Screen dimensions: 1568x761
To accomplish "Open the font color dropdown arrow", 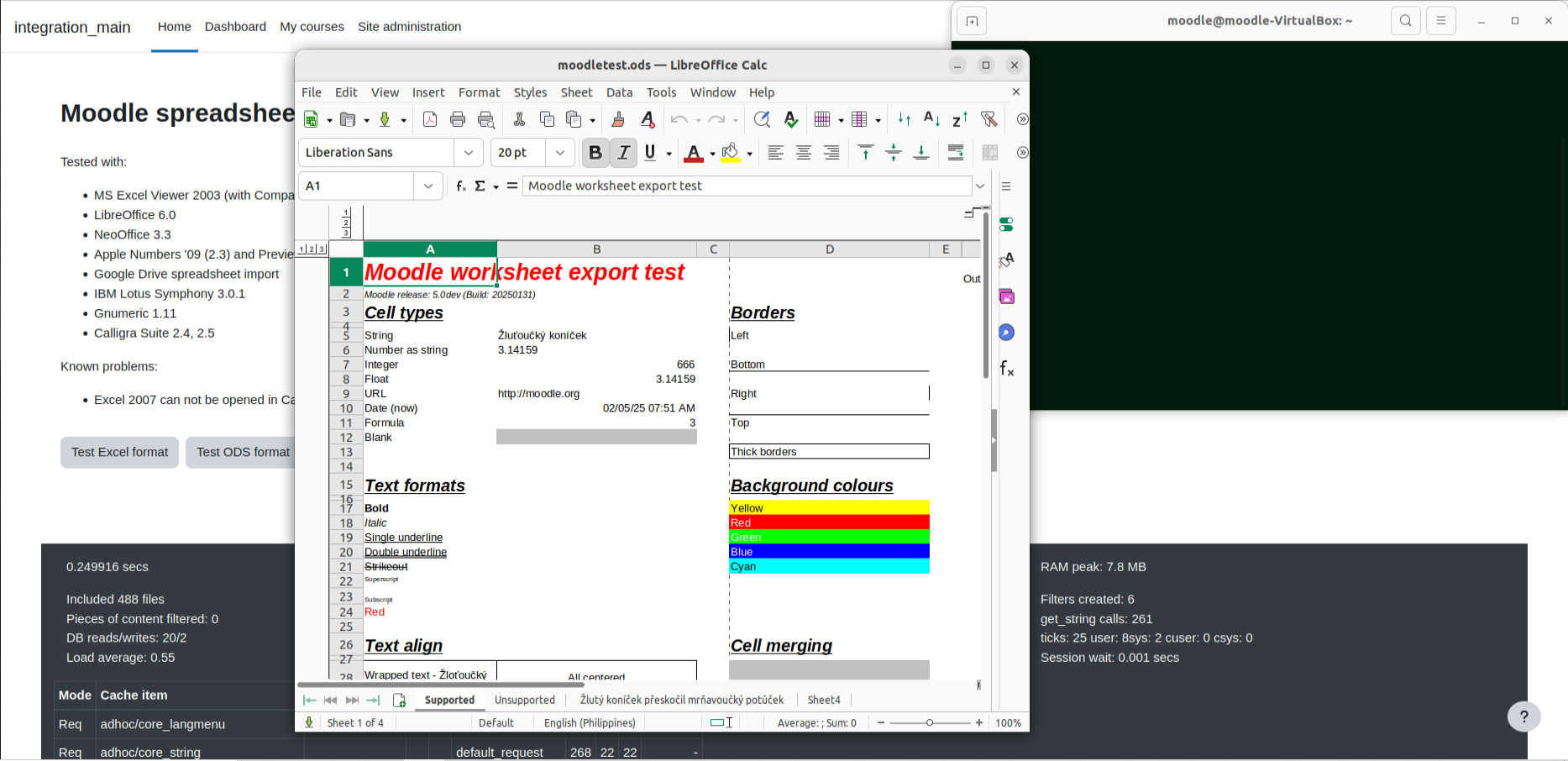I will [x=712, y=153].
